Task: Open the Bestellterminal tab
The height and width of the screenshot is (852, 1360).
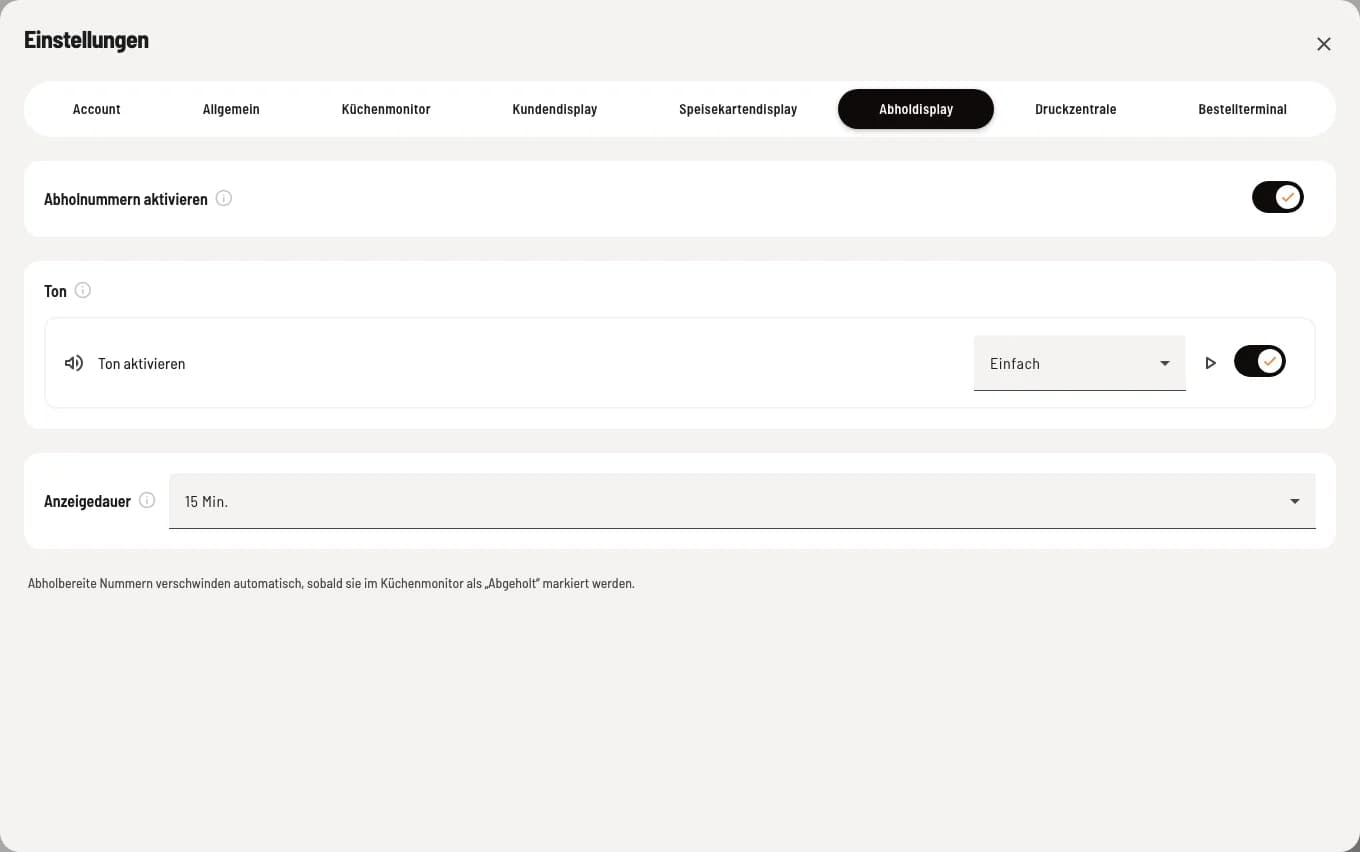Action: point(1243,109)
